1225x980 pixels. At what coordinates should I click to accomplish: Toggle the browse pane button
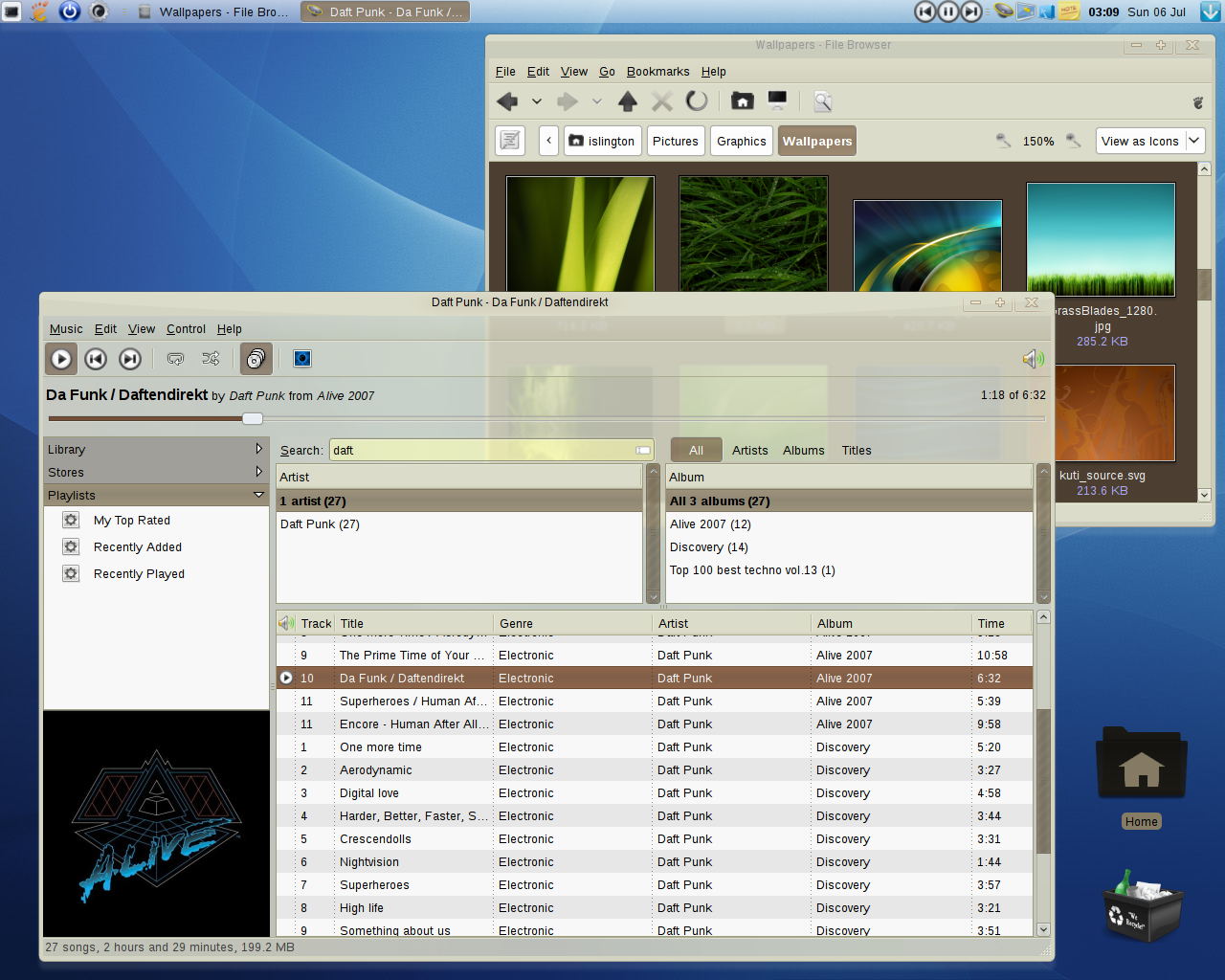(x=256, y=359)
